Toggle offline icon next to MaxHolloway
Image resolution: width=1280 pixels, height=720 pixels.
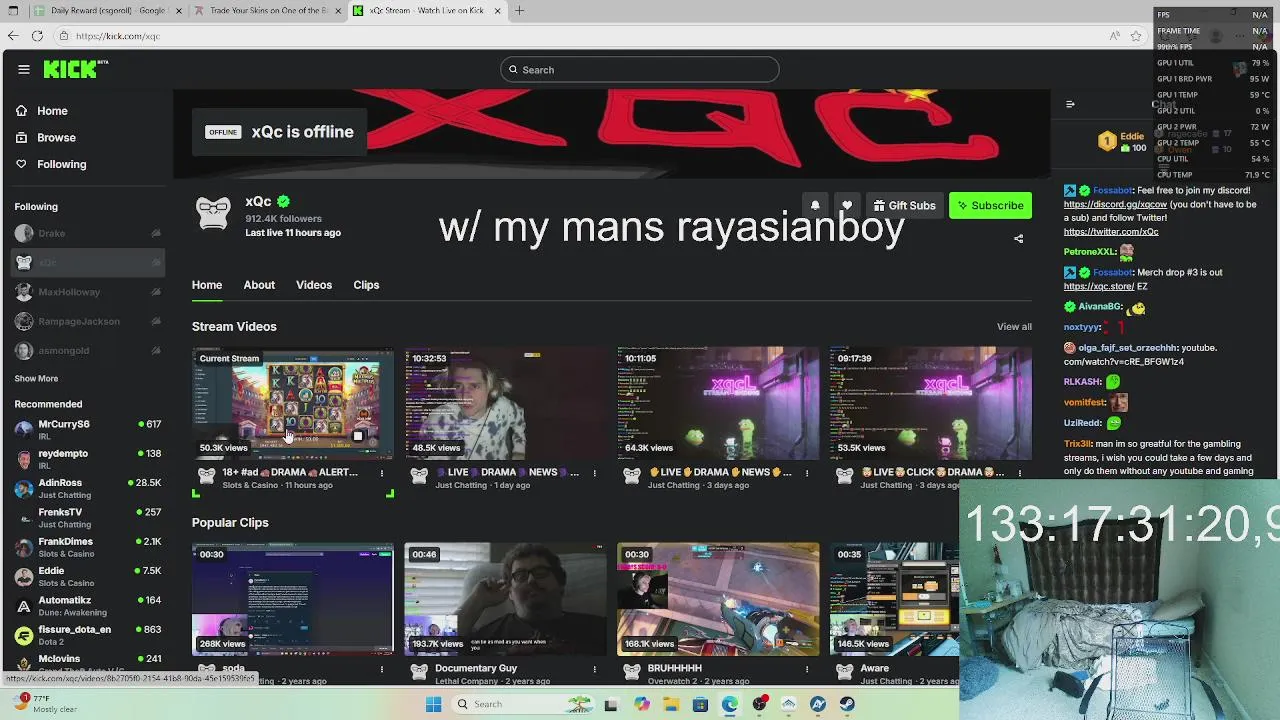(156, 292)
